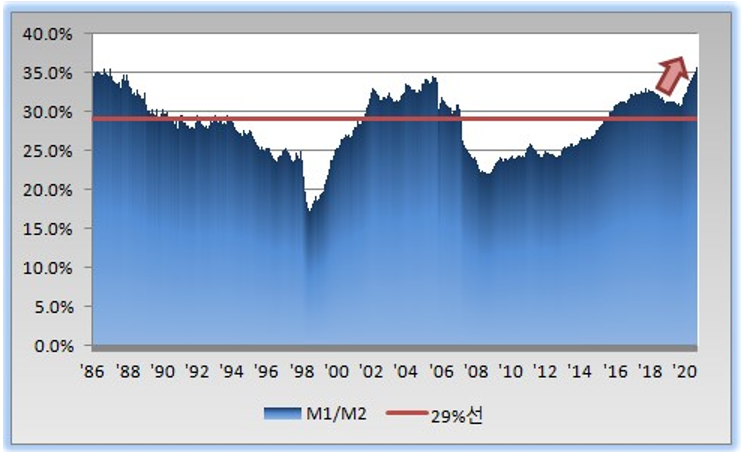Image resolution: width=741 pixels, height=452 pixels.
Task: Click the '92 x-axis label
Action: point(197,372)
